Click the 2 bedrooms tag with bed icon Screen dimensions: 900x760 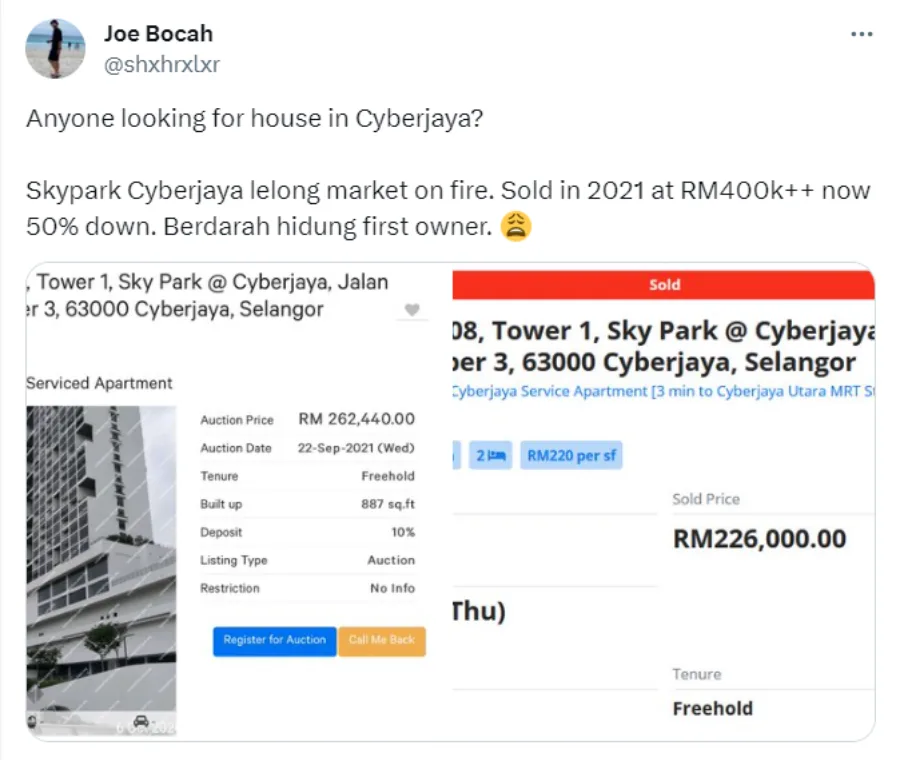491,455
